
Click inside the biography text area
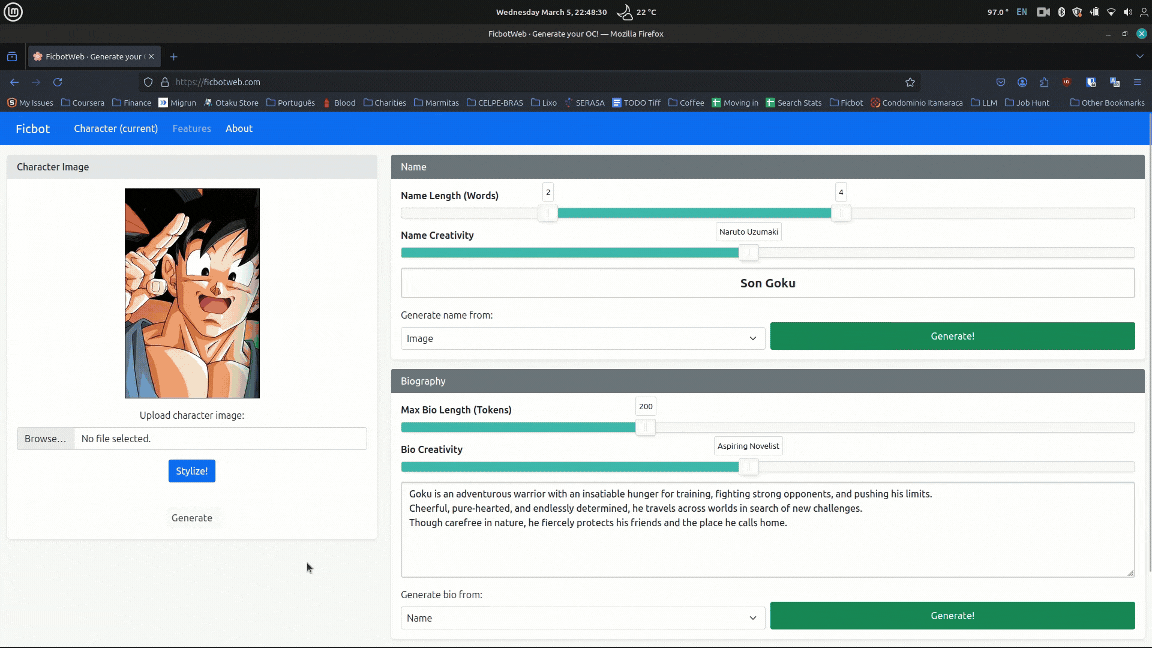tap(768, 530)
